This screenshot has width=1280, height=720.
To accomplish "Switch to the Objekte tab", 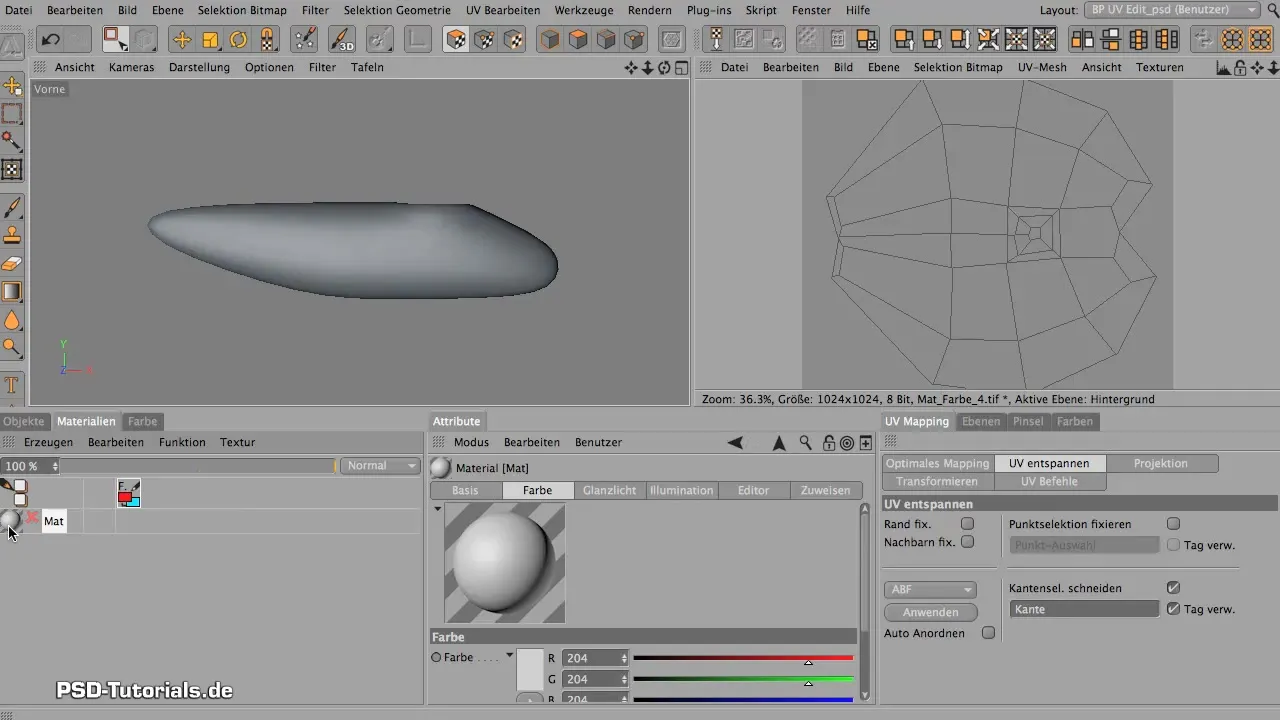I will coord(24,421).
